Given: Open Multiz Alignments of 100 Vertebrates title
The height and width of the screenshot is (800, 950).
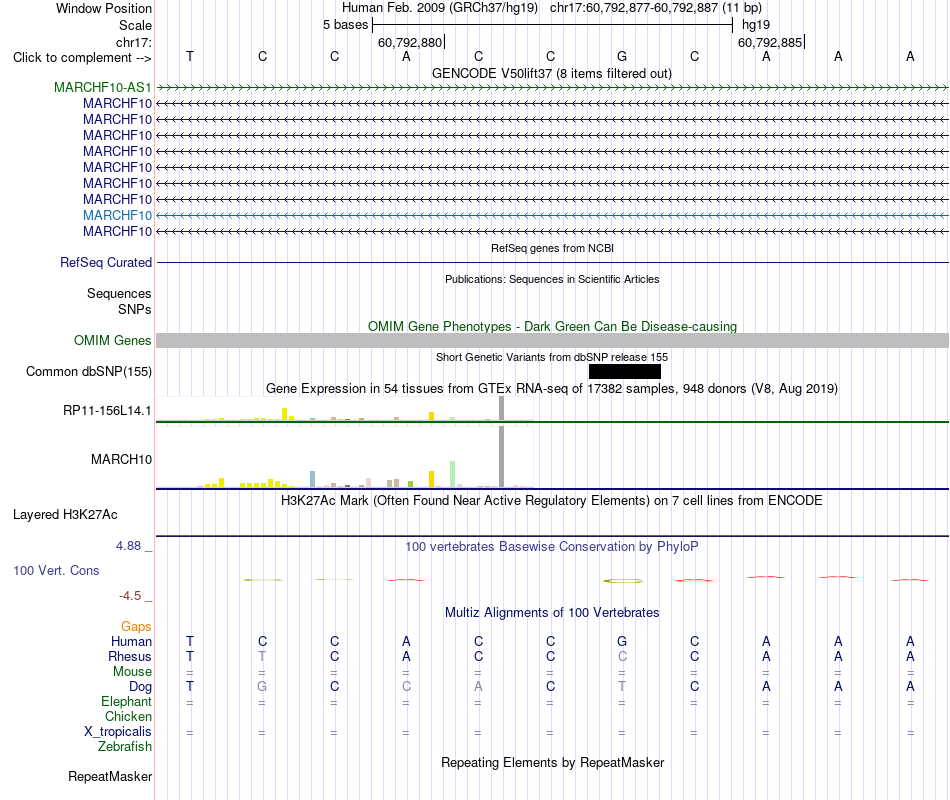Looking at the screenshot, I should 552,613.
